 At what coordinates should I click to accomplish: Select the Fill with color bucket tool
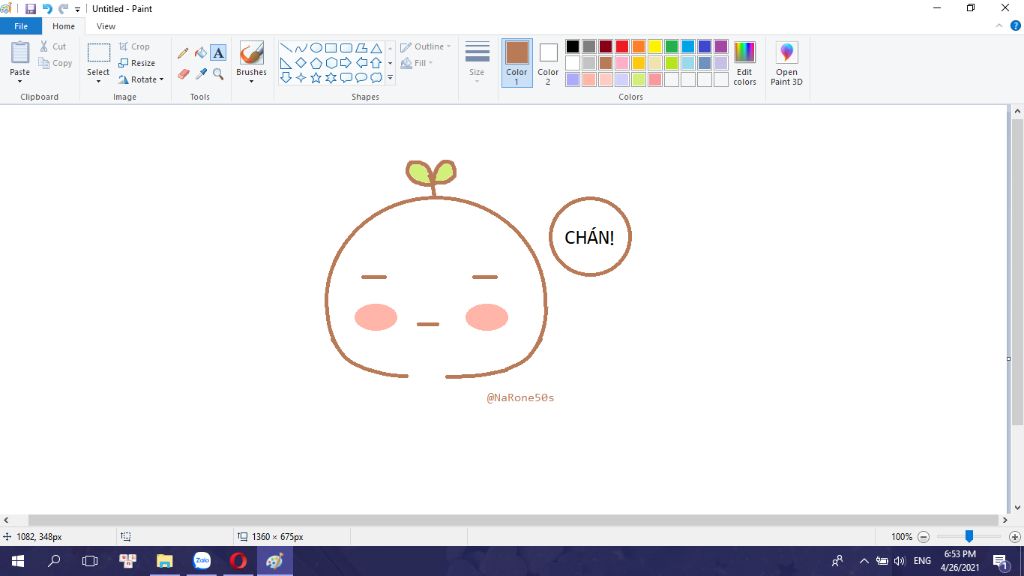(x=200, y=53)
